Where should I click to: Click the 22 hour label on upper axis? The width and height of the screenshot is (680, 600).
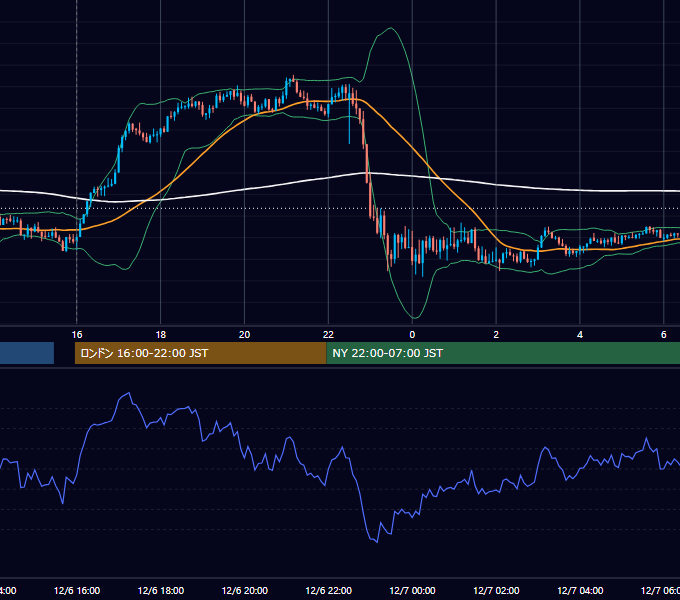coord(328,335)
